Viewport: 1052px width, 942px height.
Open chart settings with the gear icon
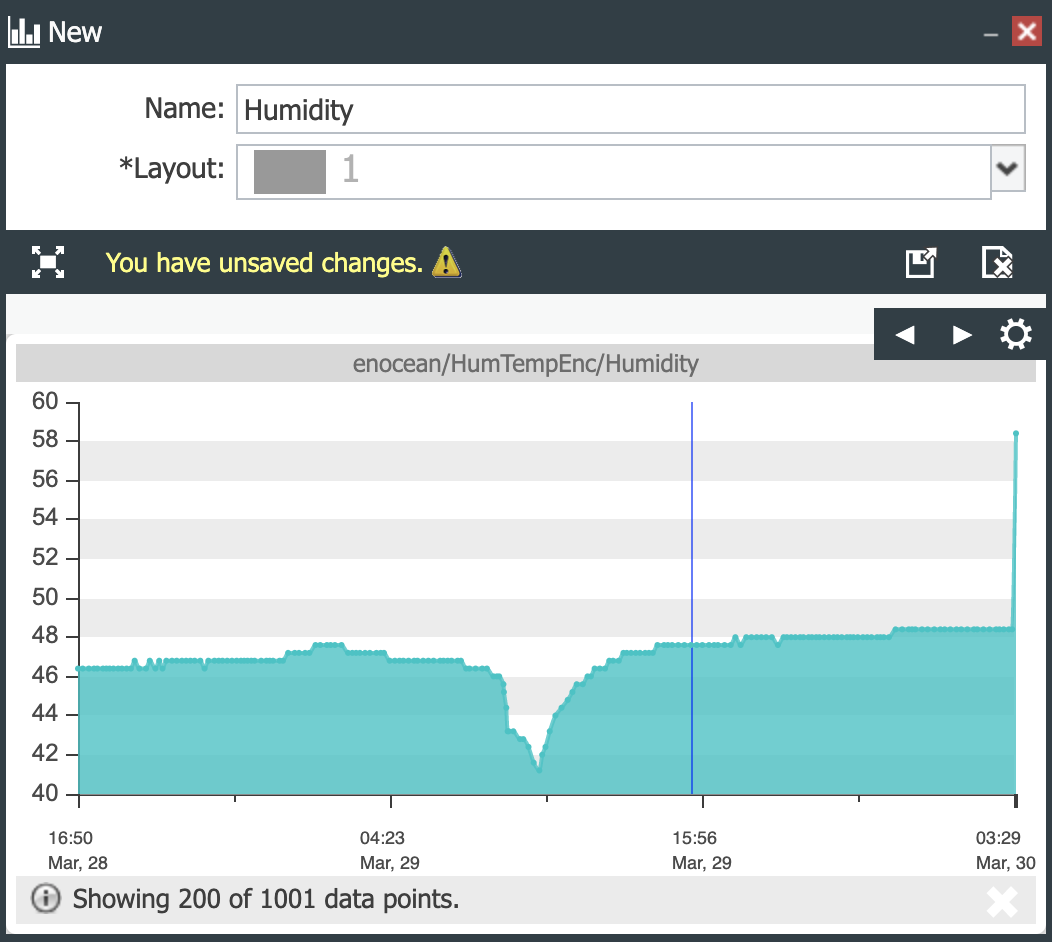coord(1016,334)
